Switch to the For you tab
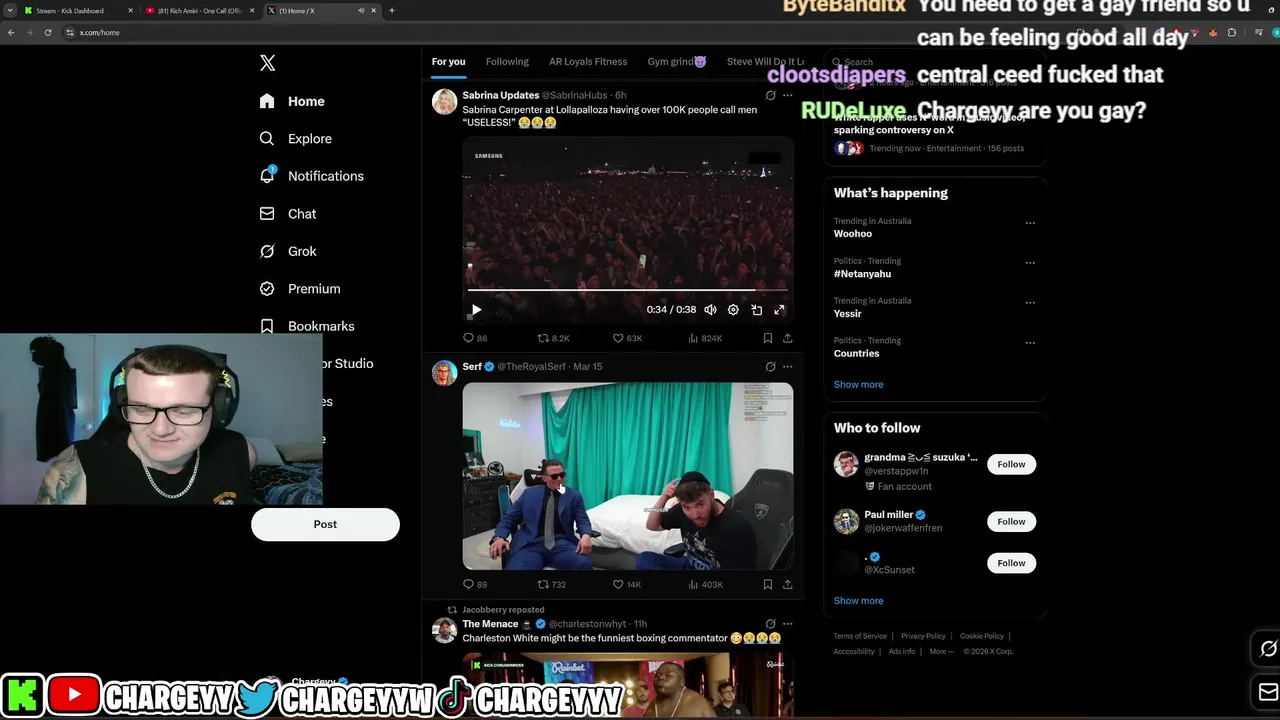Image resolution: width=1280 pixels, height=720 pixels. [448, 62]
